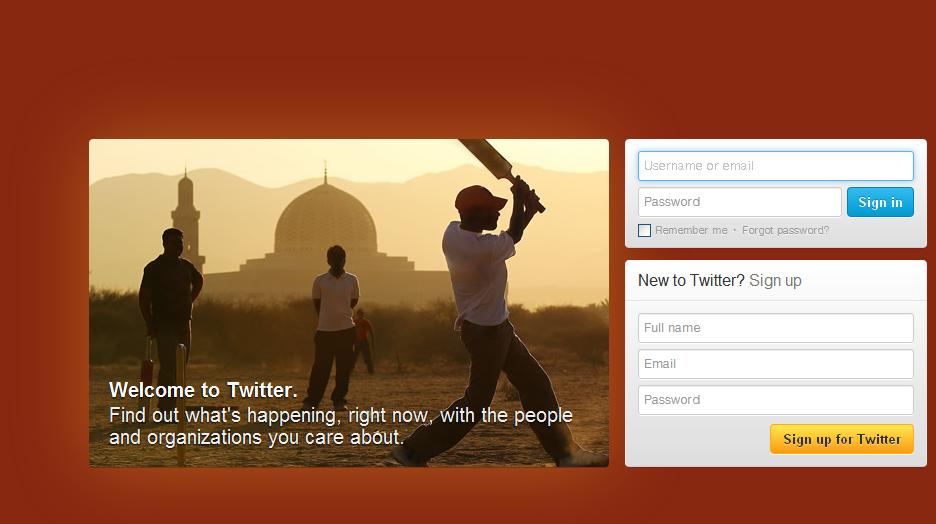Open the Forgot password? link
This screenshot has height=524, width=936.
point(785,230)
